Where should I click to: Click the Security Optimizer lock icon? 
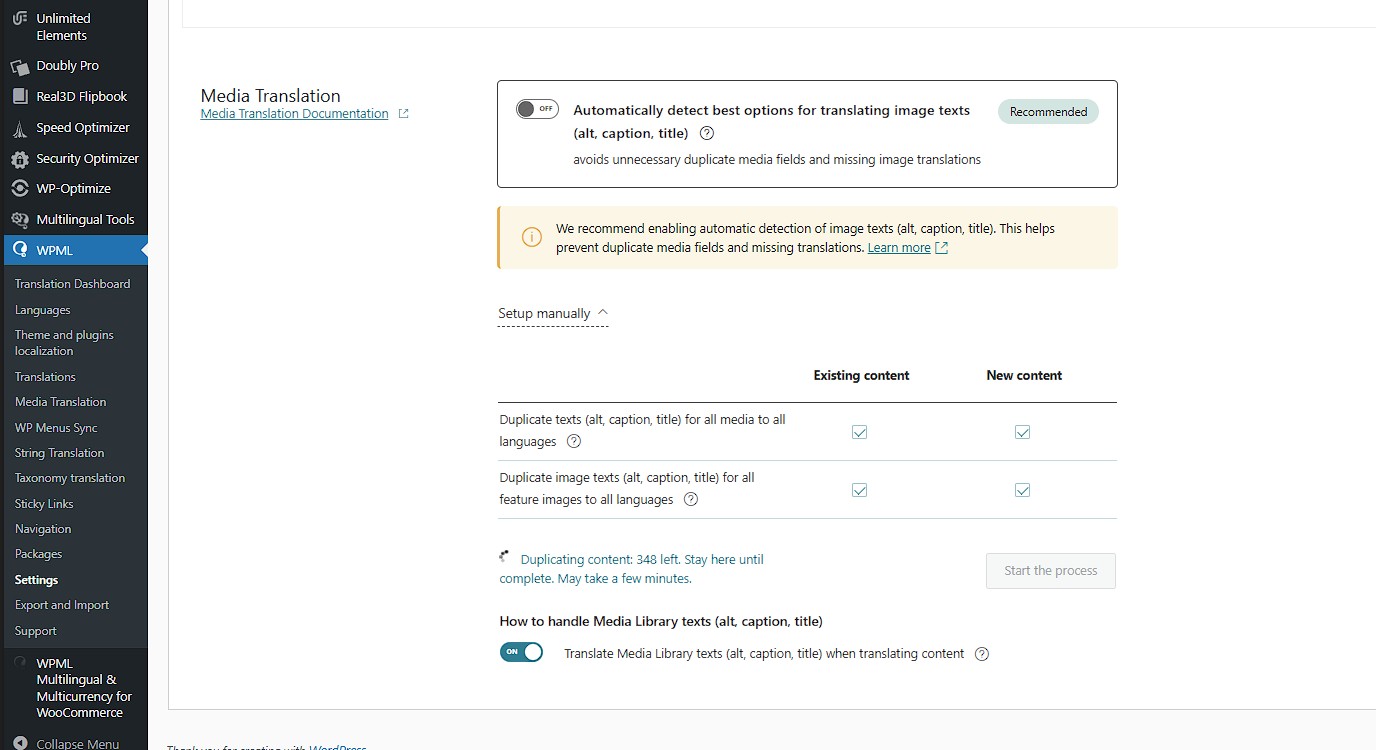click(20, 159)
